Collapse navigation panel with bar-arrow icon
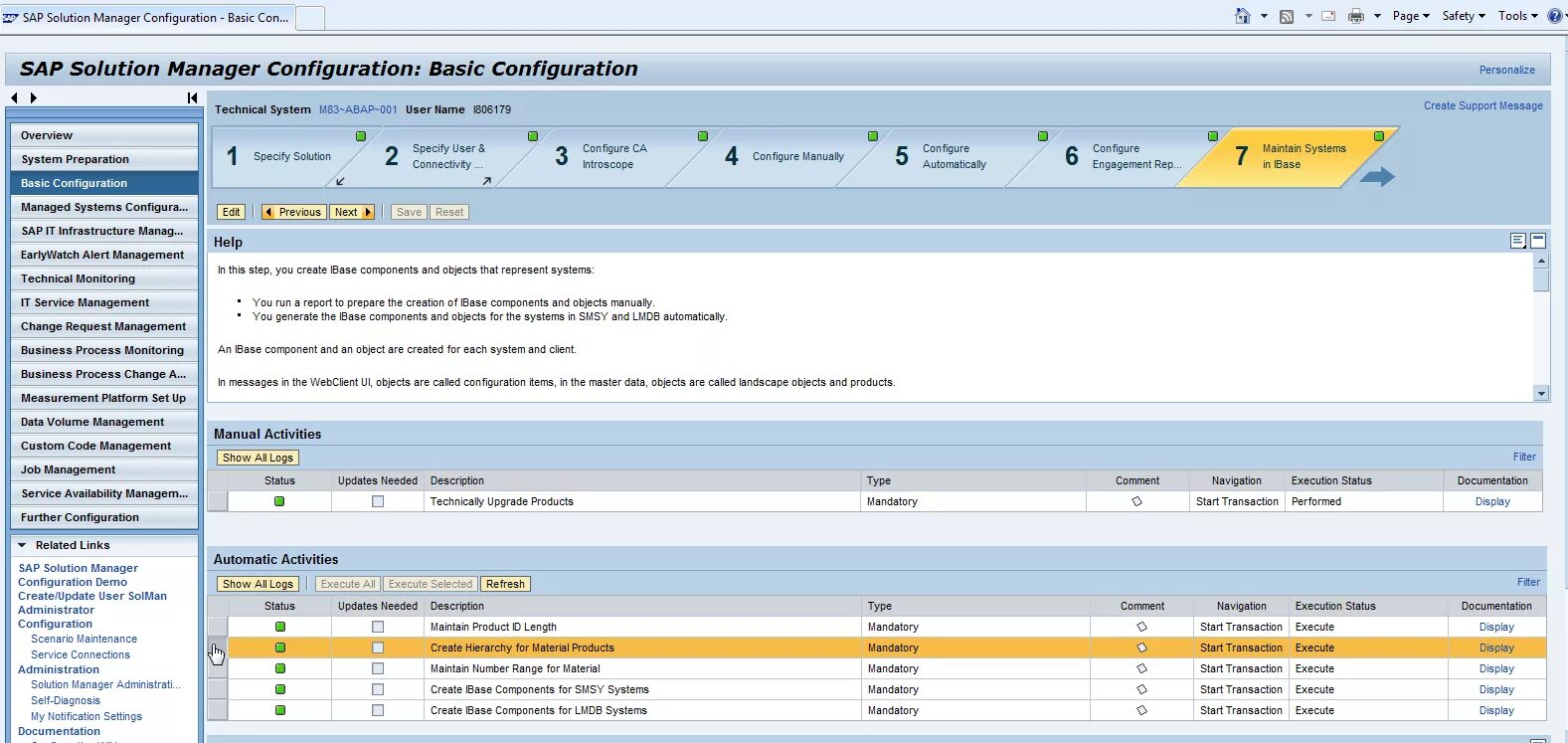 (x=192, y=97)
